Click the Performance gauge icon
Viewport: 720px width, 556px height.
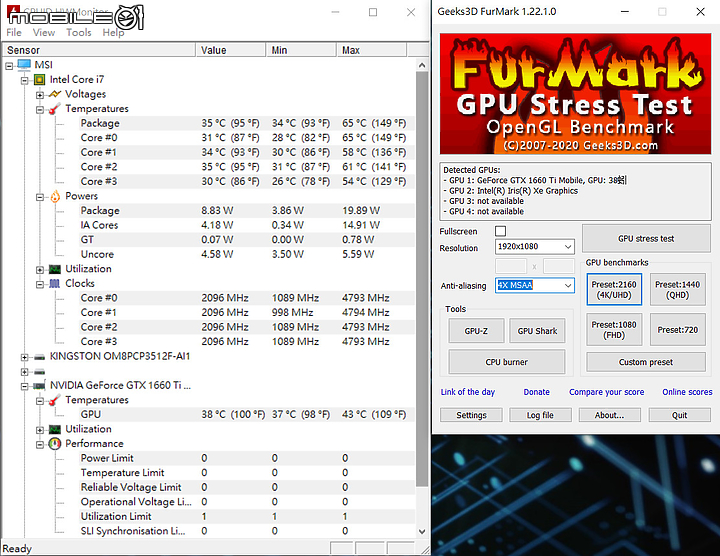pos(55,444)
